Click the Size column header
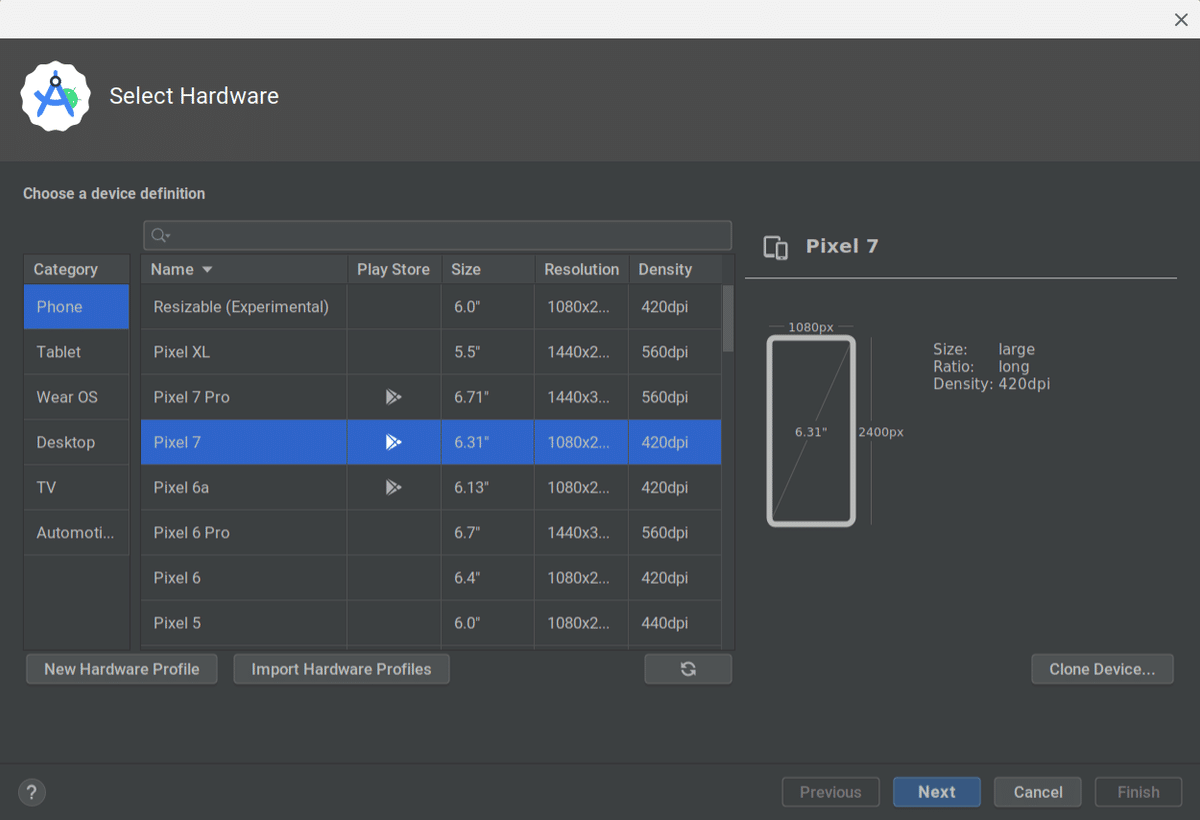1200x820 pixels. [x=488, y=270]
